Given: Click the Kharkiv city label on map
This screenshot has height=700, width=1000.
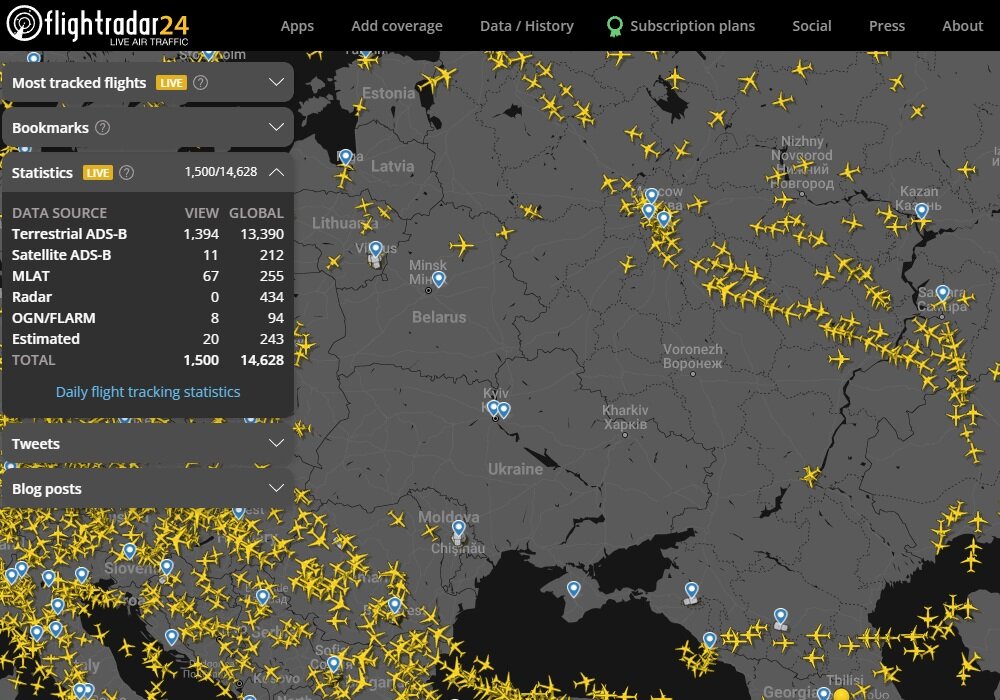Looking at the screenshot, I should 625,417.
